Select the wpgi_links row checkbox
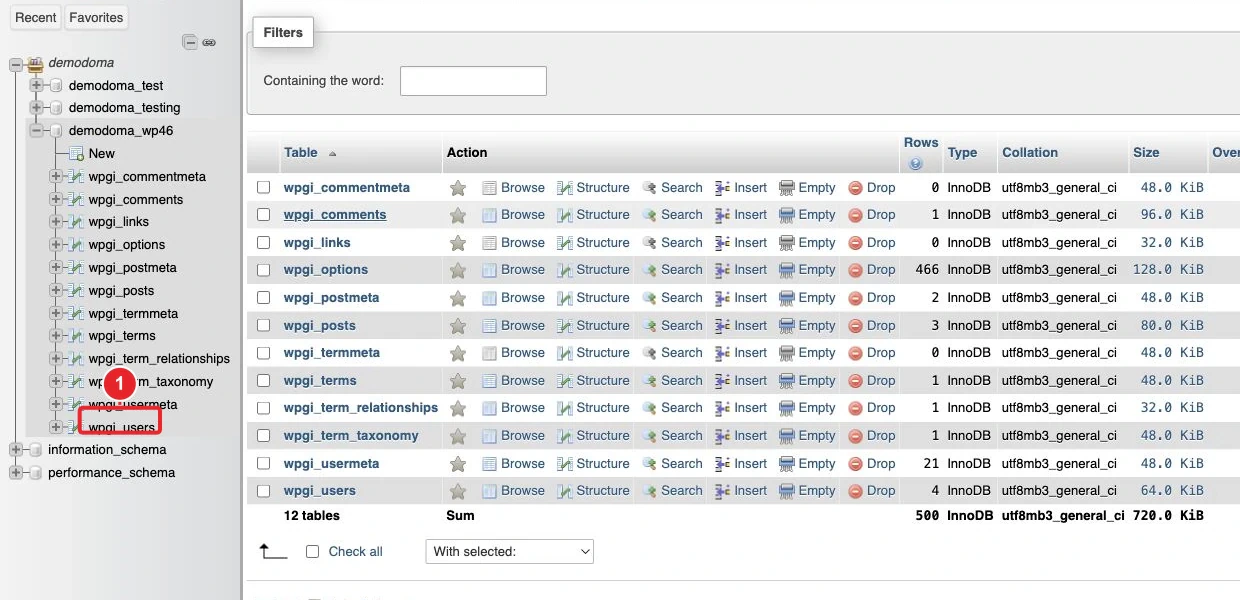The width and height of the screenshot is (1240, 600). [x=264, y=243]
